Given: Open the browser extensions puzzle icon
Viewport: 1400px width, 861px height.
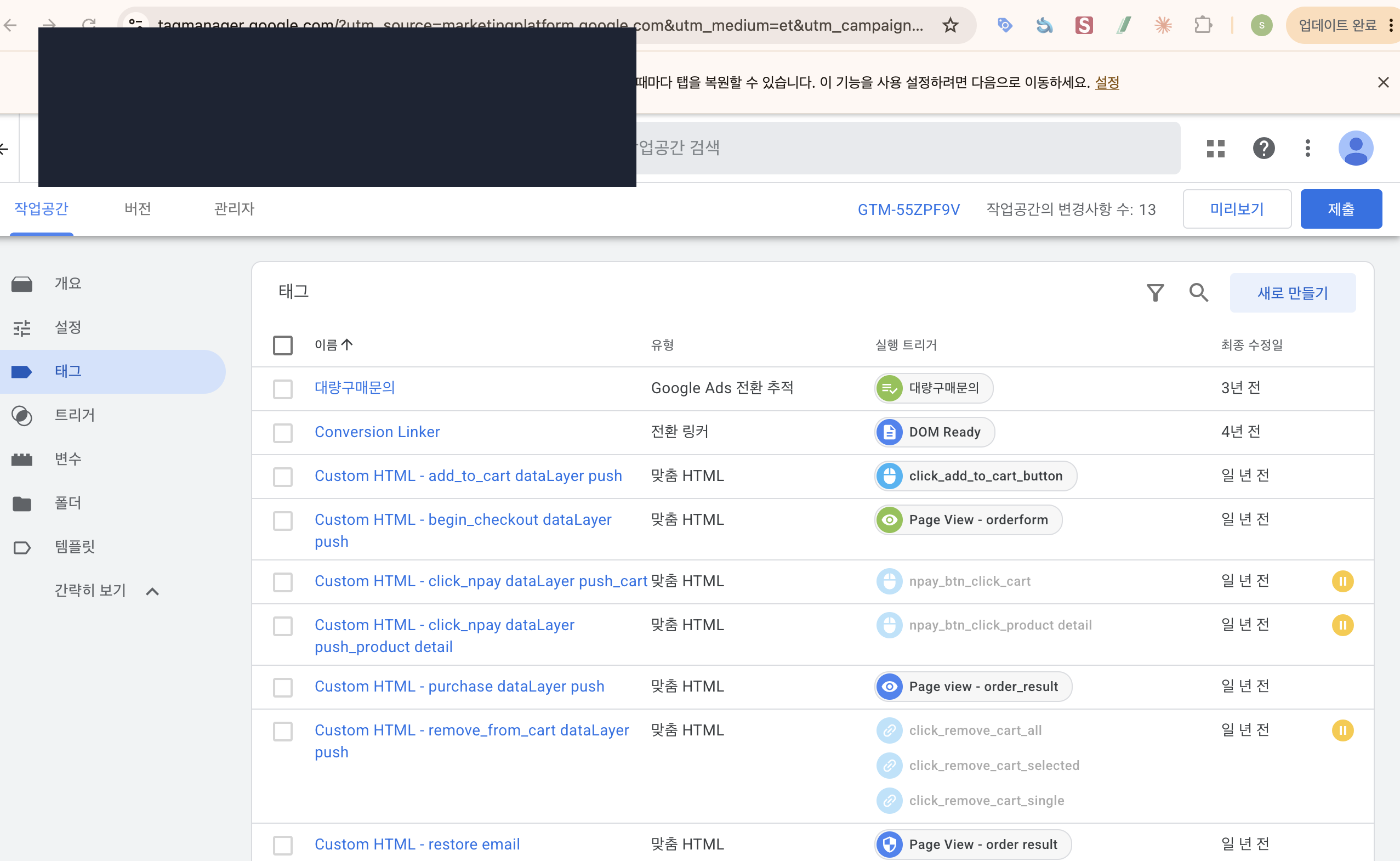Looking at the screenshot, I should (1203, 25).
